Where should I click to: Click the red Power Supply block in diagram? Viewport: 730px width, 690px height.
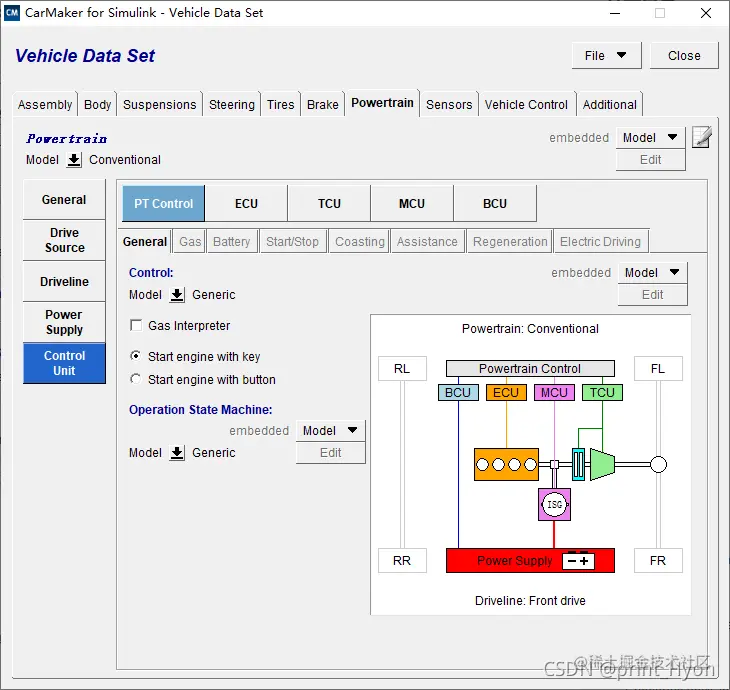coord(530,561)
